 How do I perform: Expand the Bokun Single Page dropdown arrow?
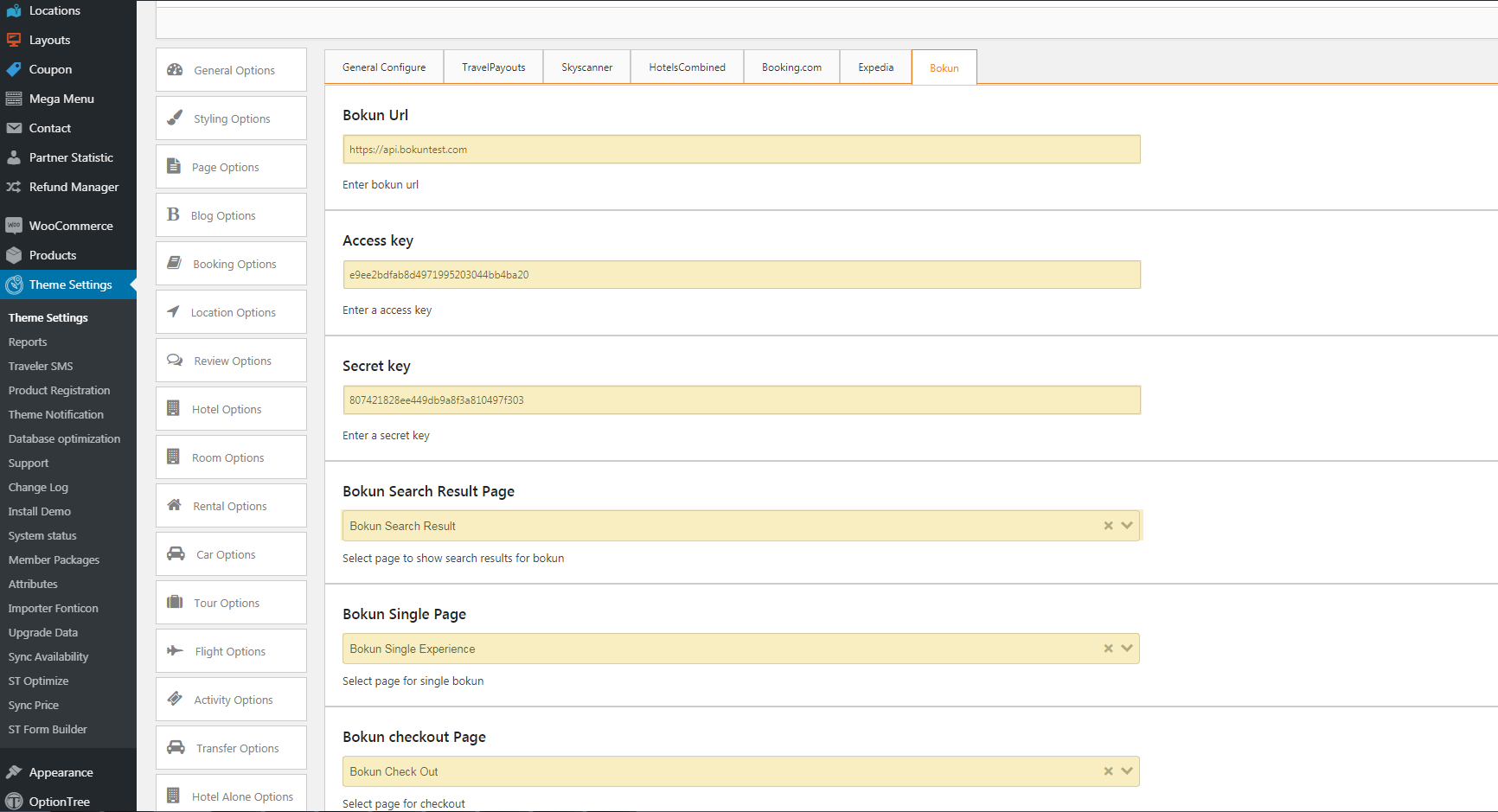(1127, 649)
